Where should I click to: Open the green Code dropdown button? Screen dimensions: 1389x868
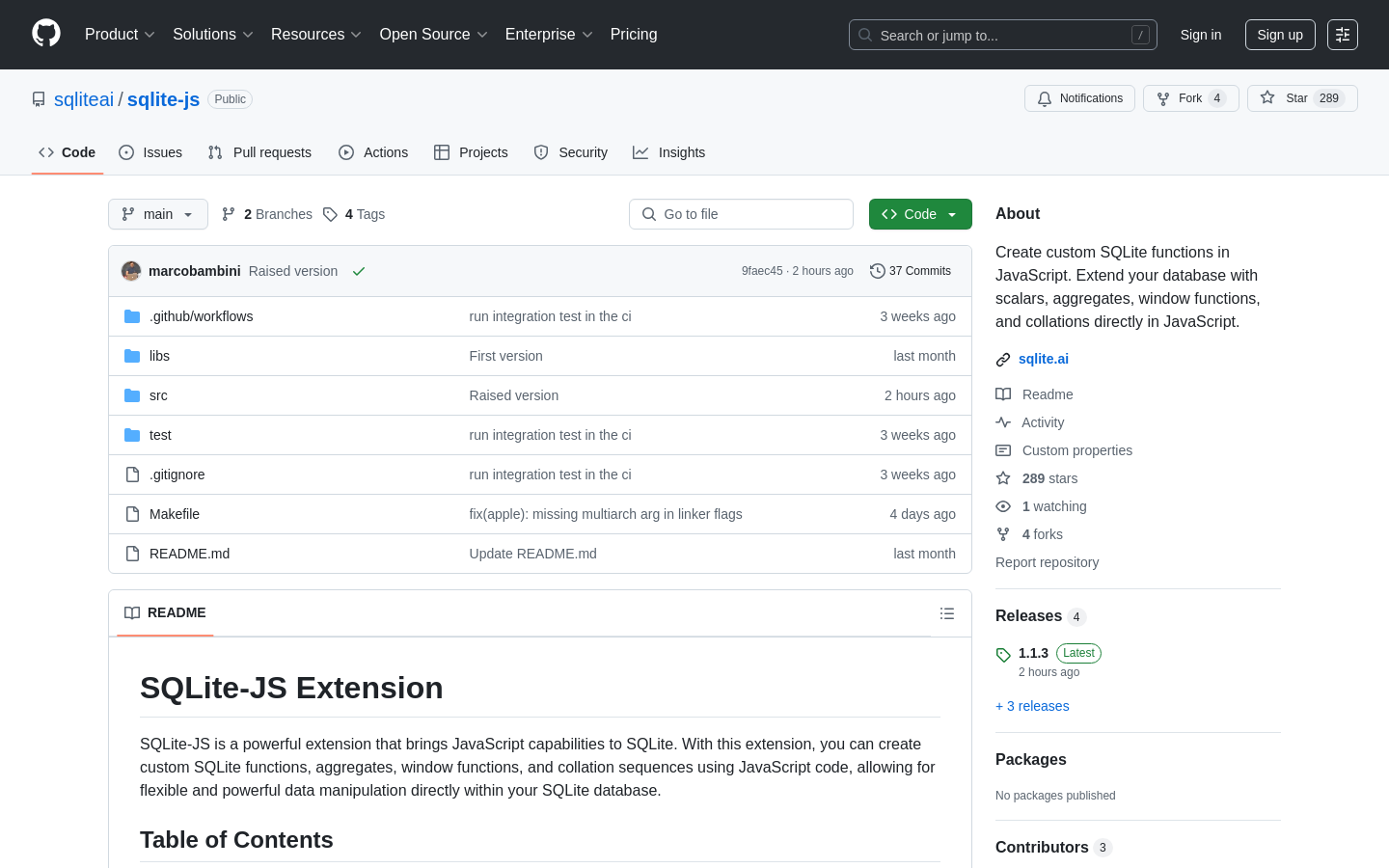click(x=920, y=214)
